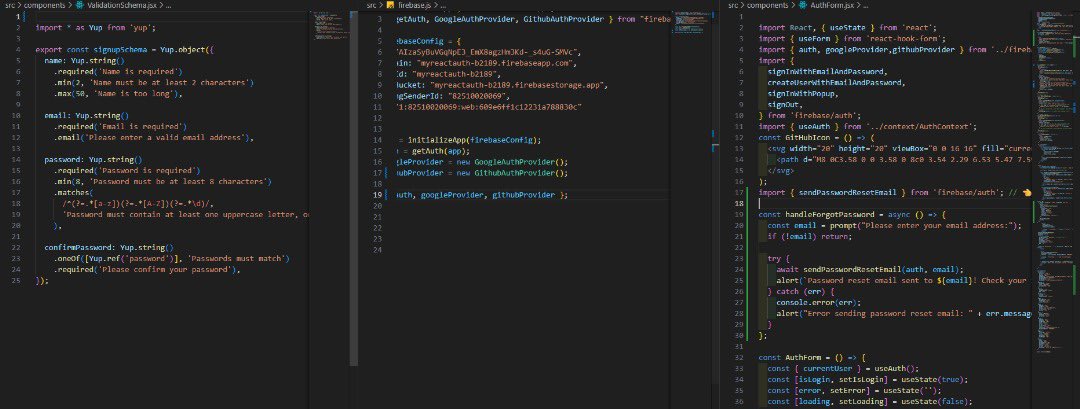Click 'export const signupSchema = Yup.object({' line
Viewport: 1080px width, 409px height.
tap(126, 50)
